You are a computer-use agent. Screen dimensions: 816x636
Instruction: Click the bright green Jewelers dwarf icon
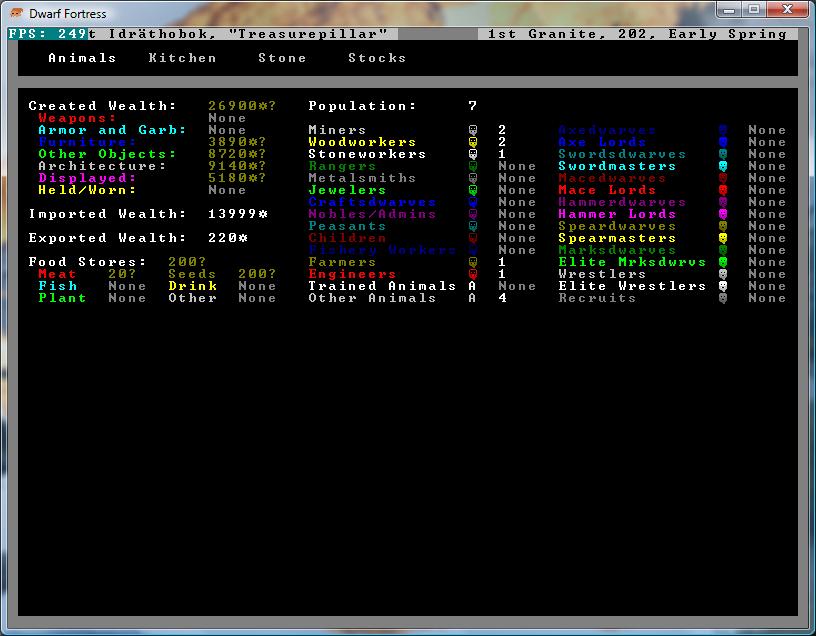click(473, 190)
